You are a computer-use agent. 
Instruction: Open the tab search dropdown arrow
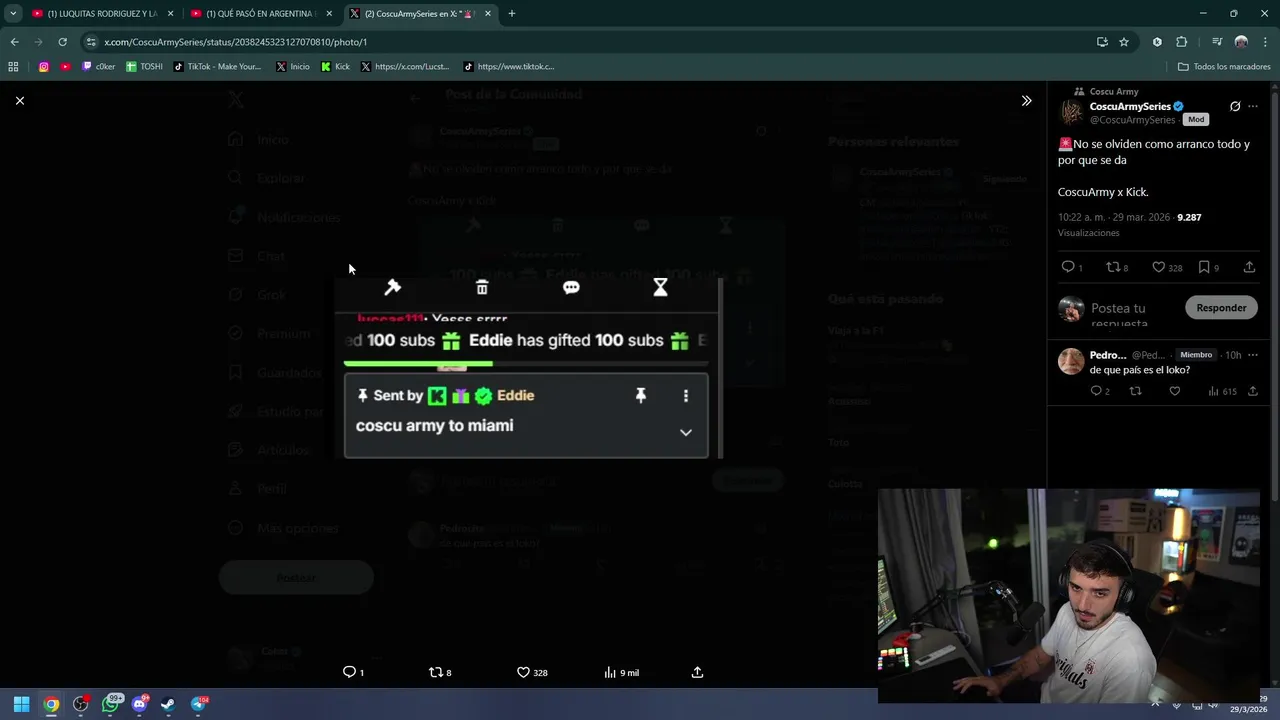13,14
